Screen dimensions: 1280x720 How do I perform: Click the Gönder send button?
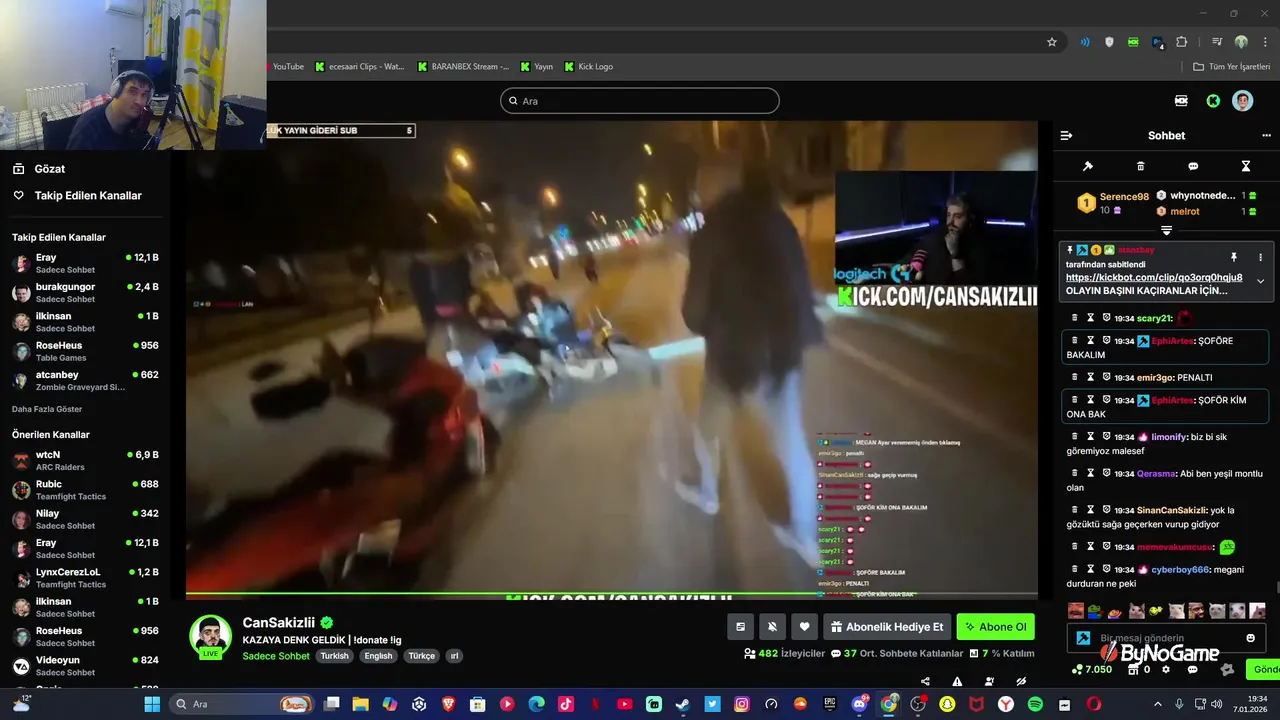1264,669
